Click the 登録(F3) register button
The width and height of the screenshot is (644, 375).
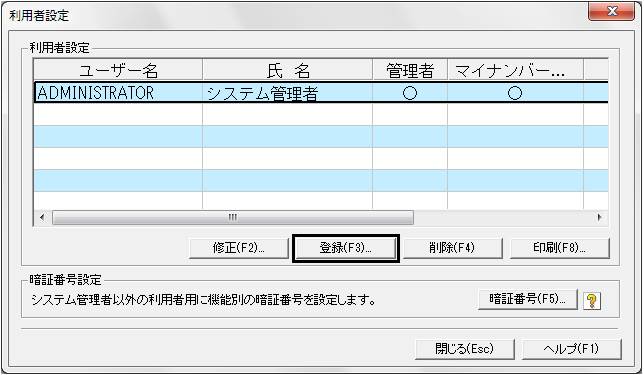[x=346, y=248]
